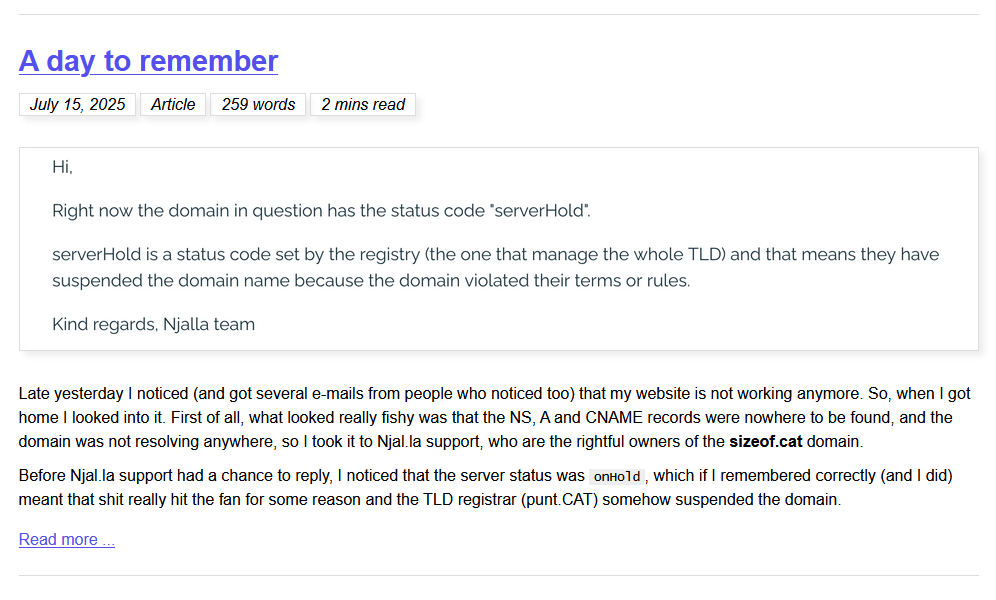The width and height of the screenshot is (996, 600).
Task: Open the "A day to remember" title link
Action: pos(148,62)
